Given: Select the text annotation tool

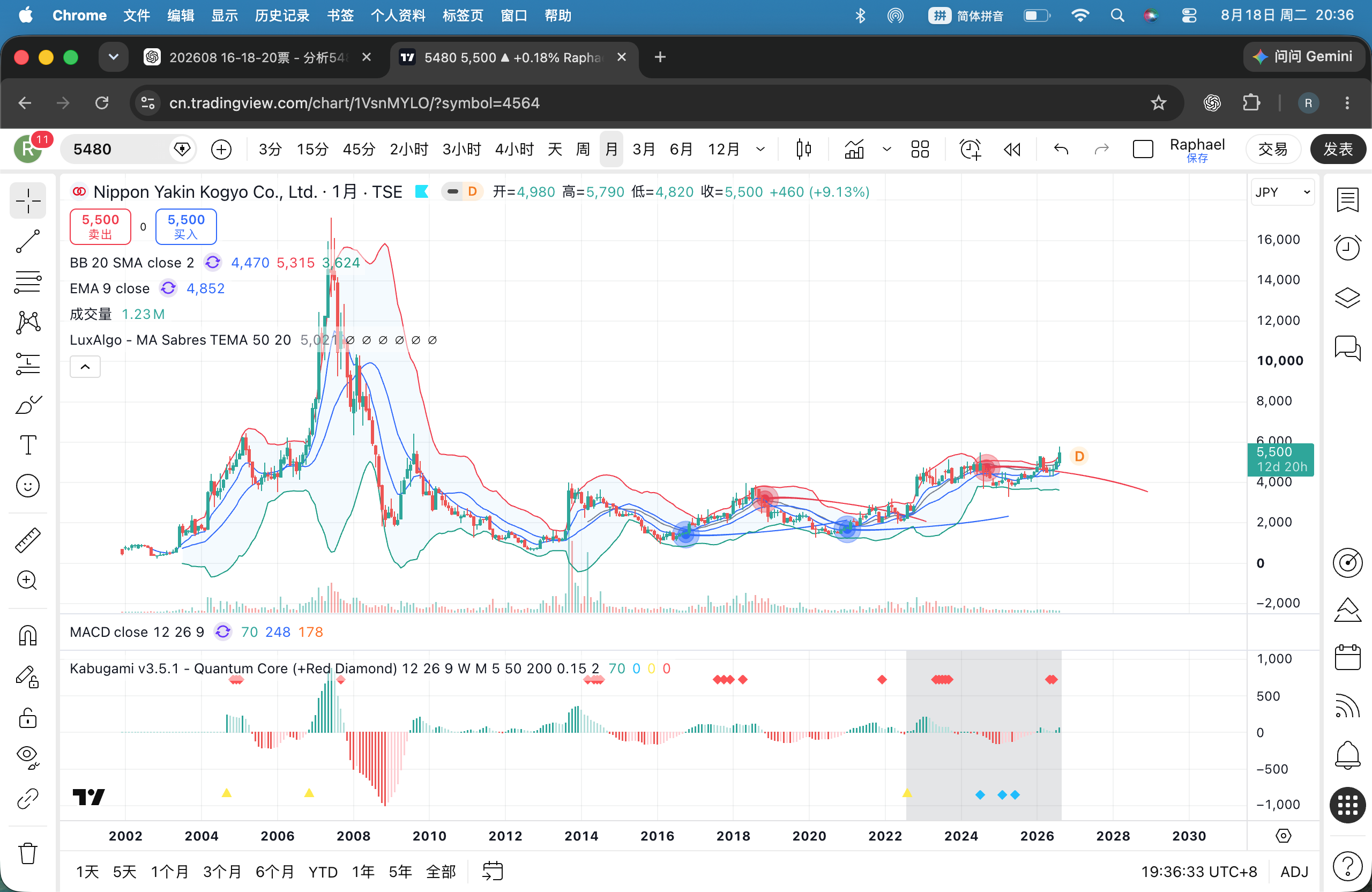Looking at the screenshot, I should click(28, 445).
